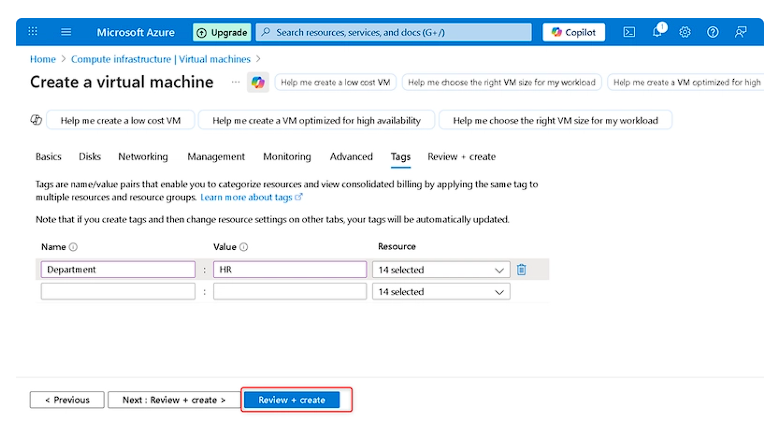Switch to the Advanced tab
Viewport: 783px width, 430px height.
(x=351, y=156)
